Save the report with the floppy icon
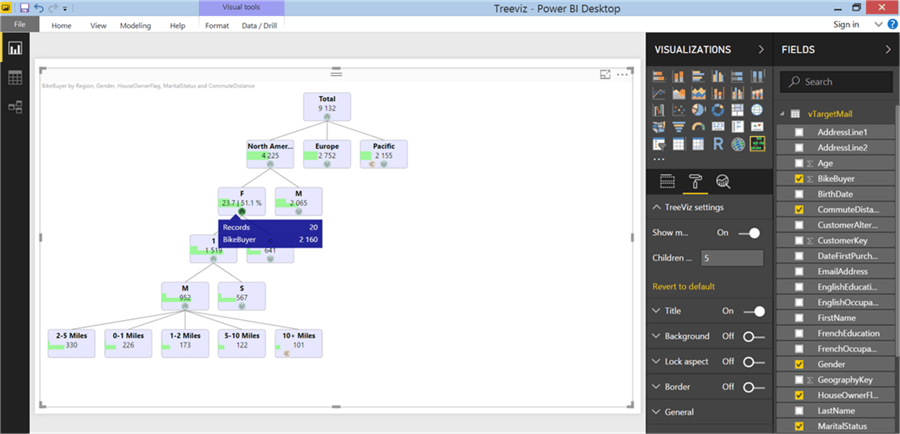900x434 pixels. [x=25, y=8]
